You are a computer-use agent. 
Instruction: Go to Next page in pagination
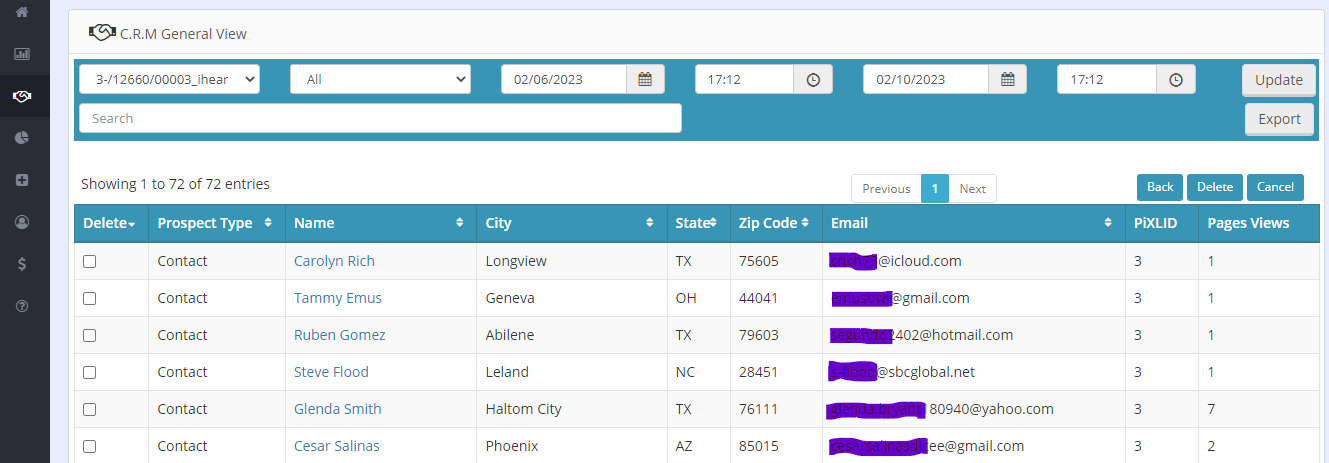pos(972,189)
